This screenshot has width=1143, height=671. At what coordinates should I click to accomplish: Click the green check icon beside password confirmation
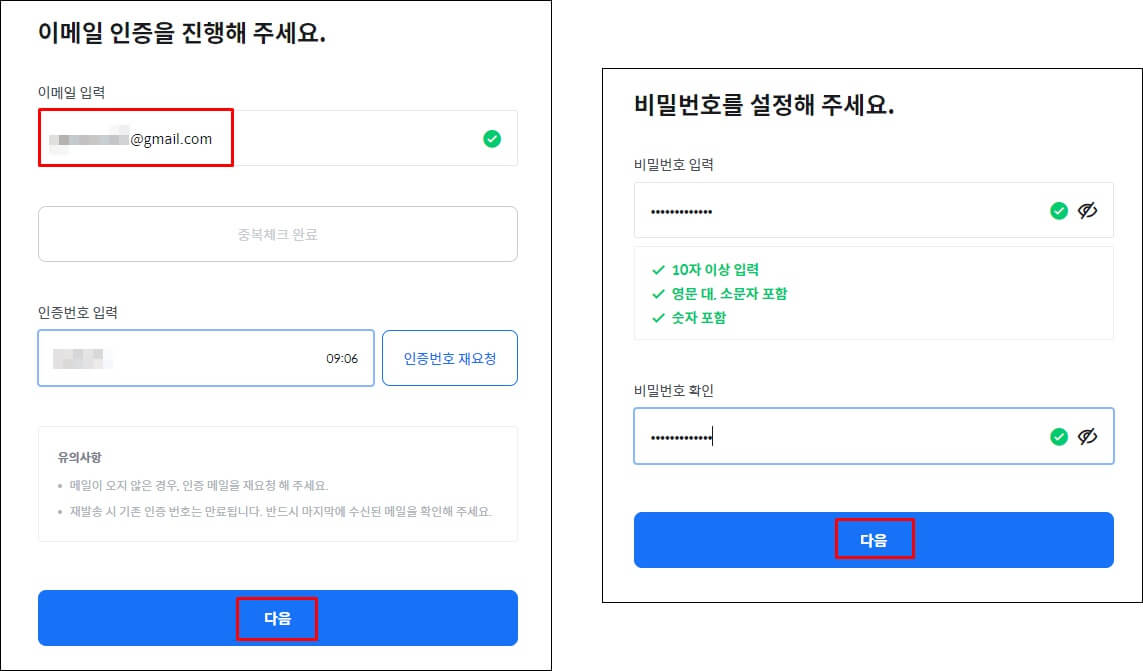coord(1060,436)
